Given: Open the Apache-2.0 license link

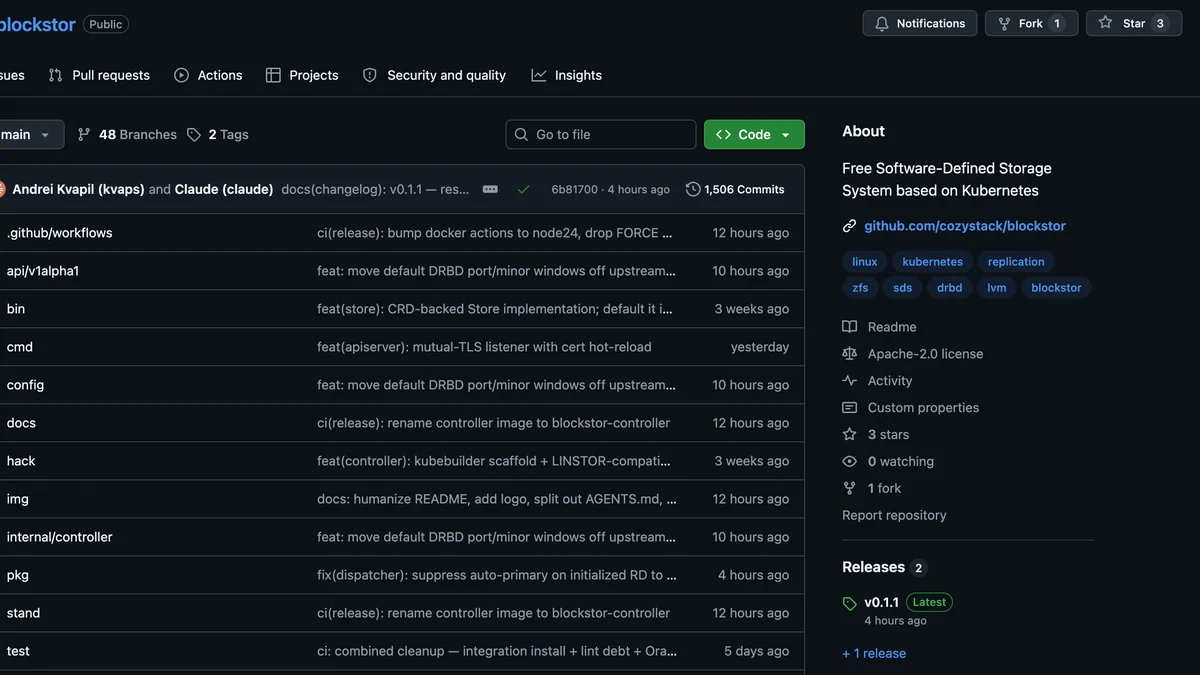Looking at the screenshot, I should (913, 354).
